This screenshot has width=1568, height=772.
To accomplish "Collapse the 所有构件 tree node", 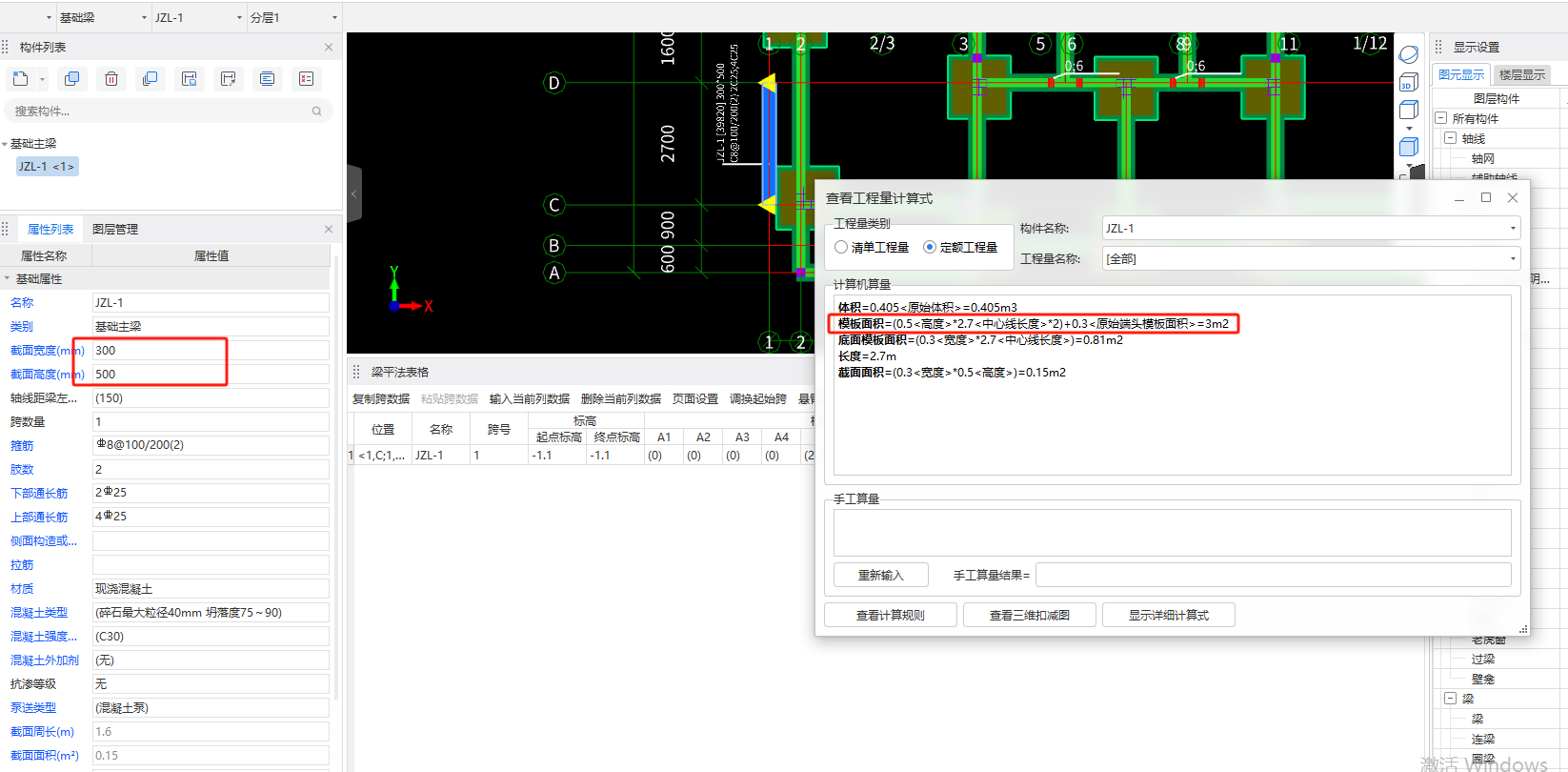I will point(1441,118).
